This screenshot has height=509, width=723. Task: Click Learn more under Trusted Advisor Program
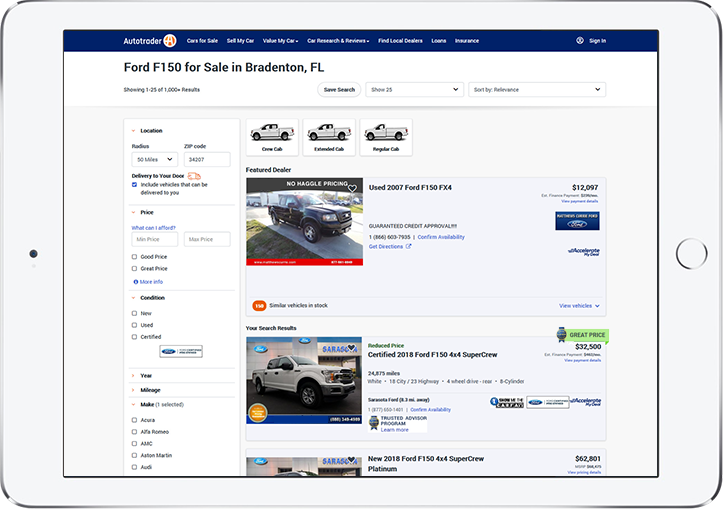pyautogui.click(x=395, y=430)
